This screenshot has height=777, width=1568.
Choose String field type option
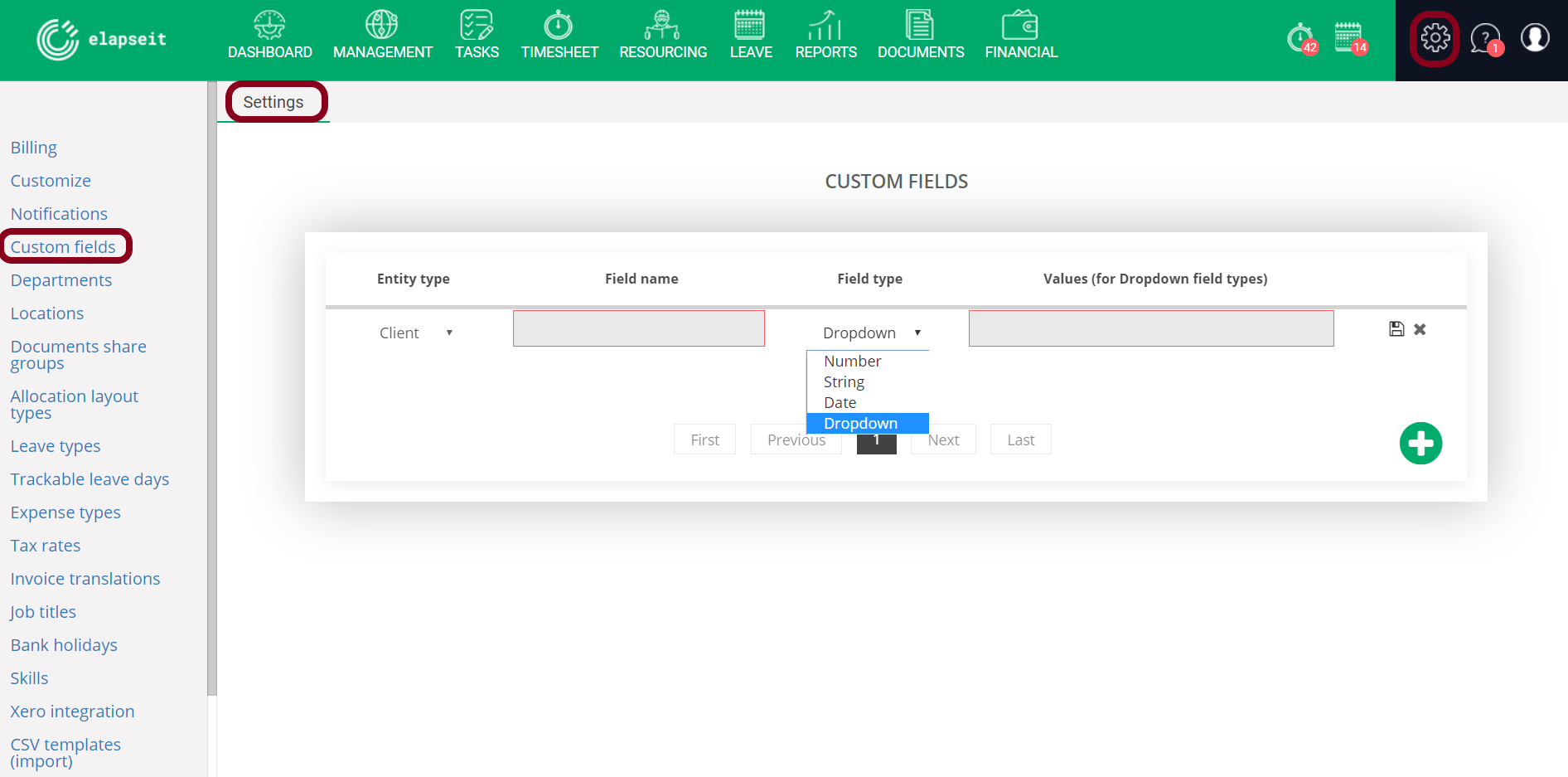[868, 381]
